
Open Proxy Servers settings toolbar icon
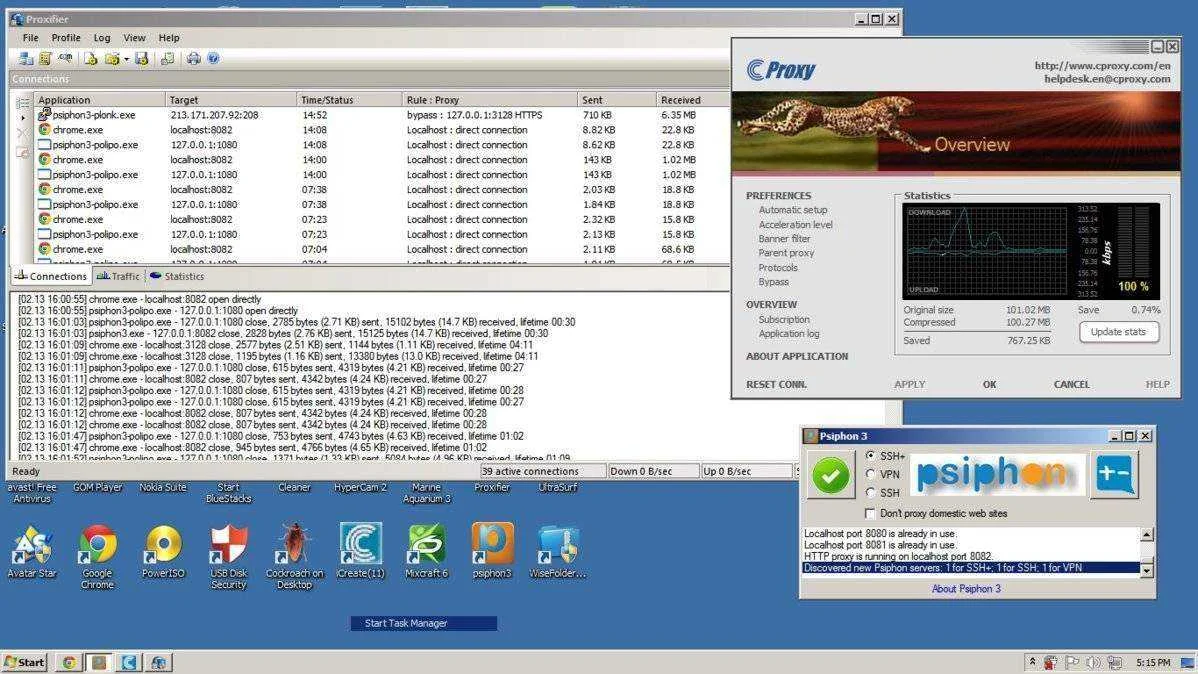pyautogui.click(x=26, y=59)
